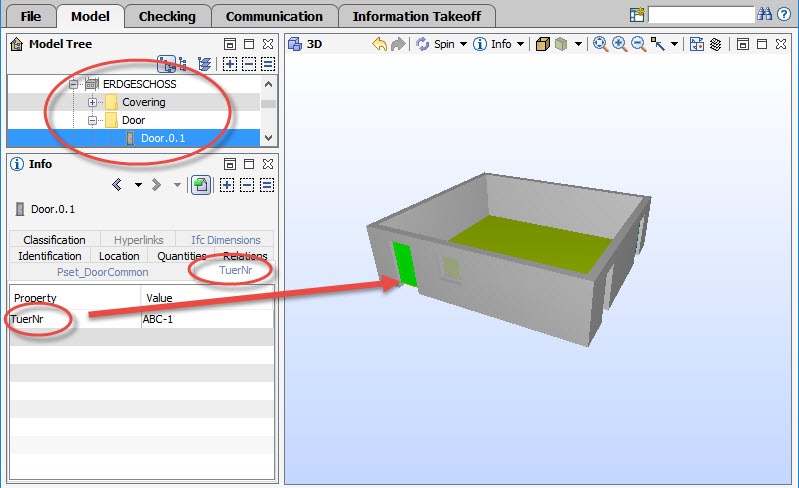This screenshot has height=488, width=799.
Task: Go back in Info panel history
Action: [x=117, y=184]
